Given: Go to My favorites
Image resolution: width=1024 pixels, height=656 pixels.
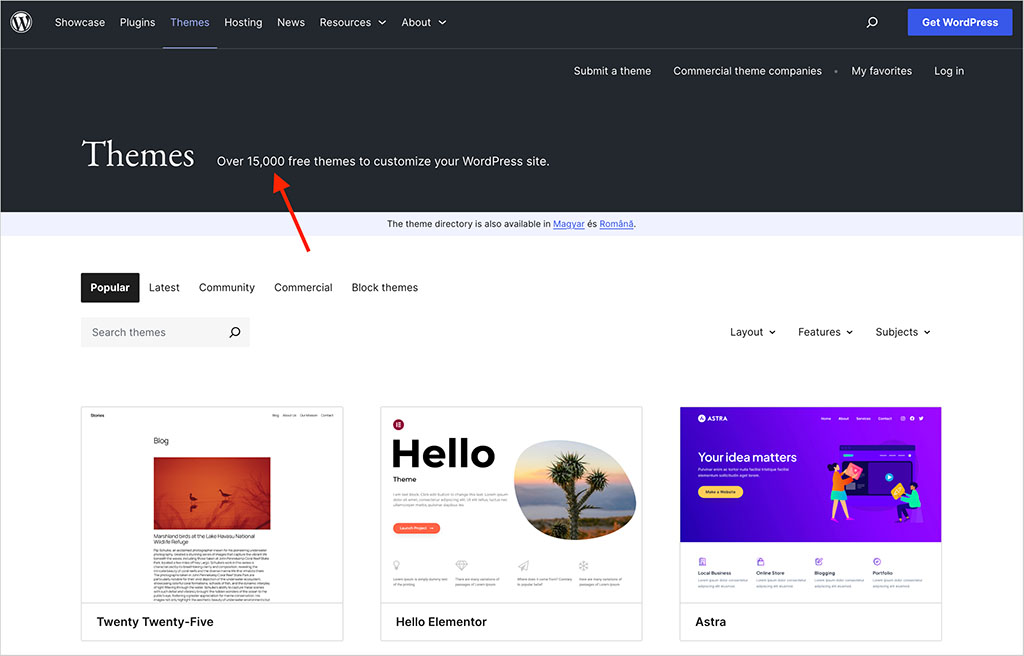Looking at the screenshot, I should coord(881,71).
